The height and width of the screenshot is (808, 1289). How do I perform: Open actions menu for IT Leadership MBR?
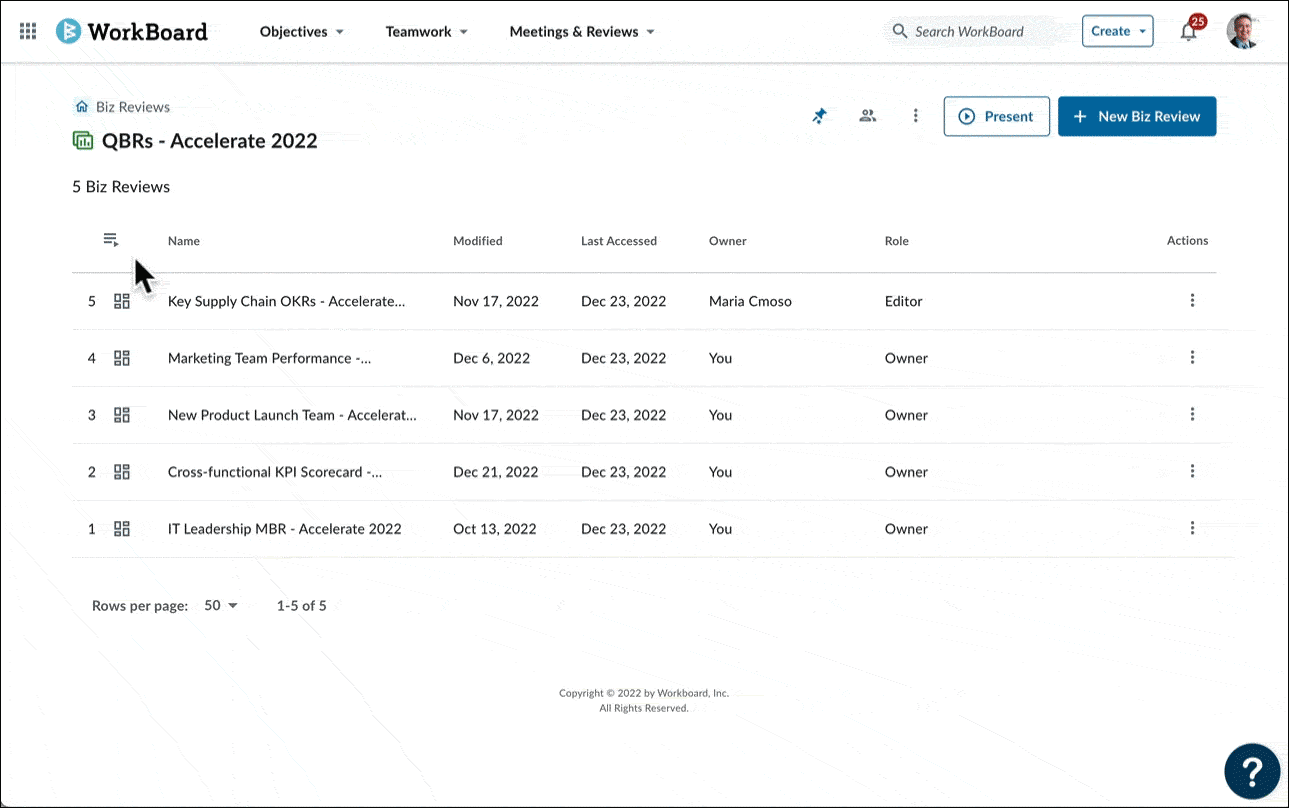[x=1192, y=528]
